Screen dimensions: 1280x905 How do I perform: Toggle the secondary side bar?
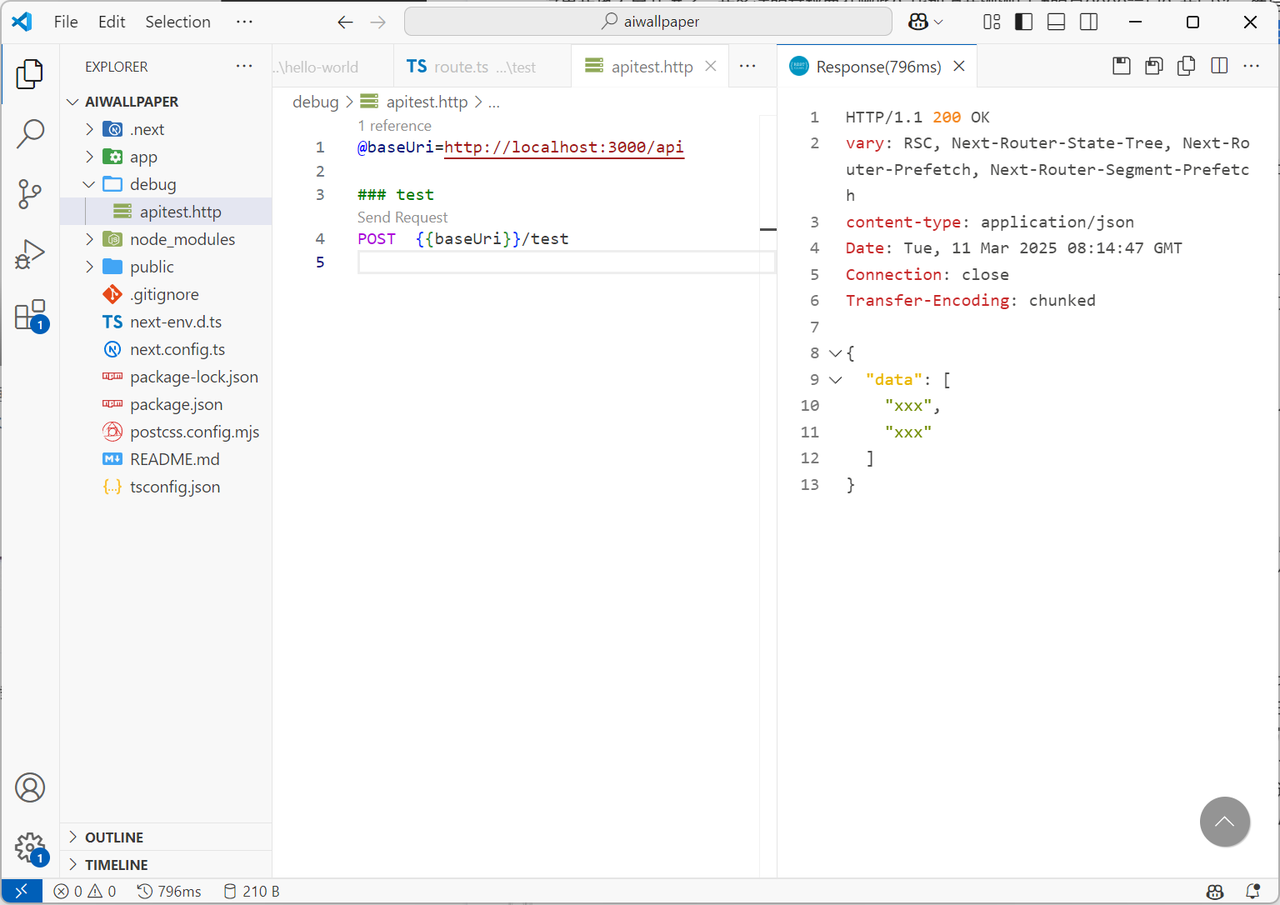[x=1089, y=22]
